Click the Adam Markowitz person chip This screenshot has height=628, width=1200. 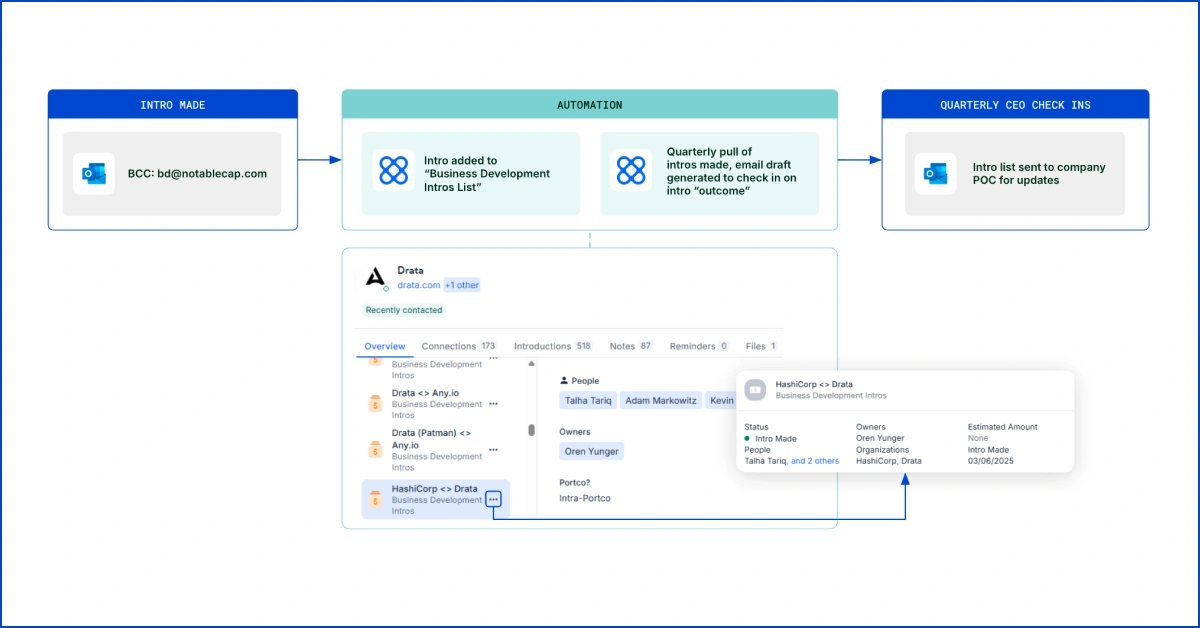click(659, 400)
